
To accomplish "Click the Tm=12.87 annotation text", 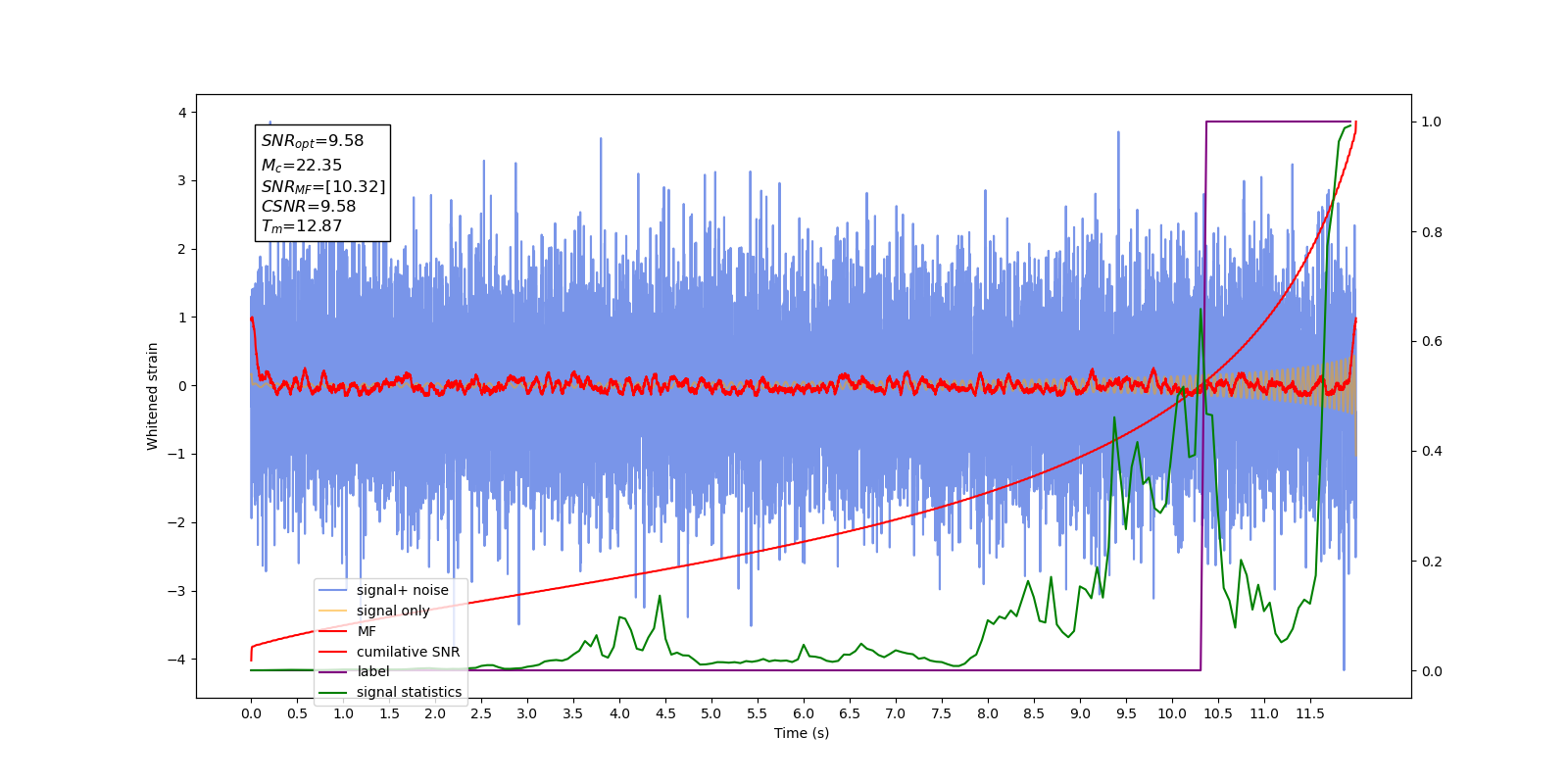I will click(x=302, y=226).
